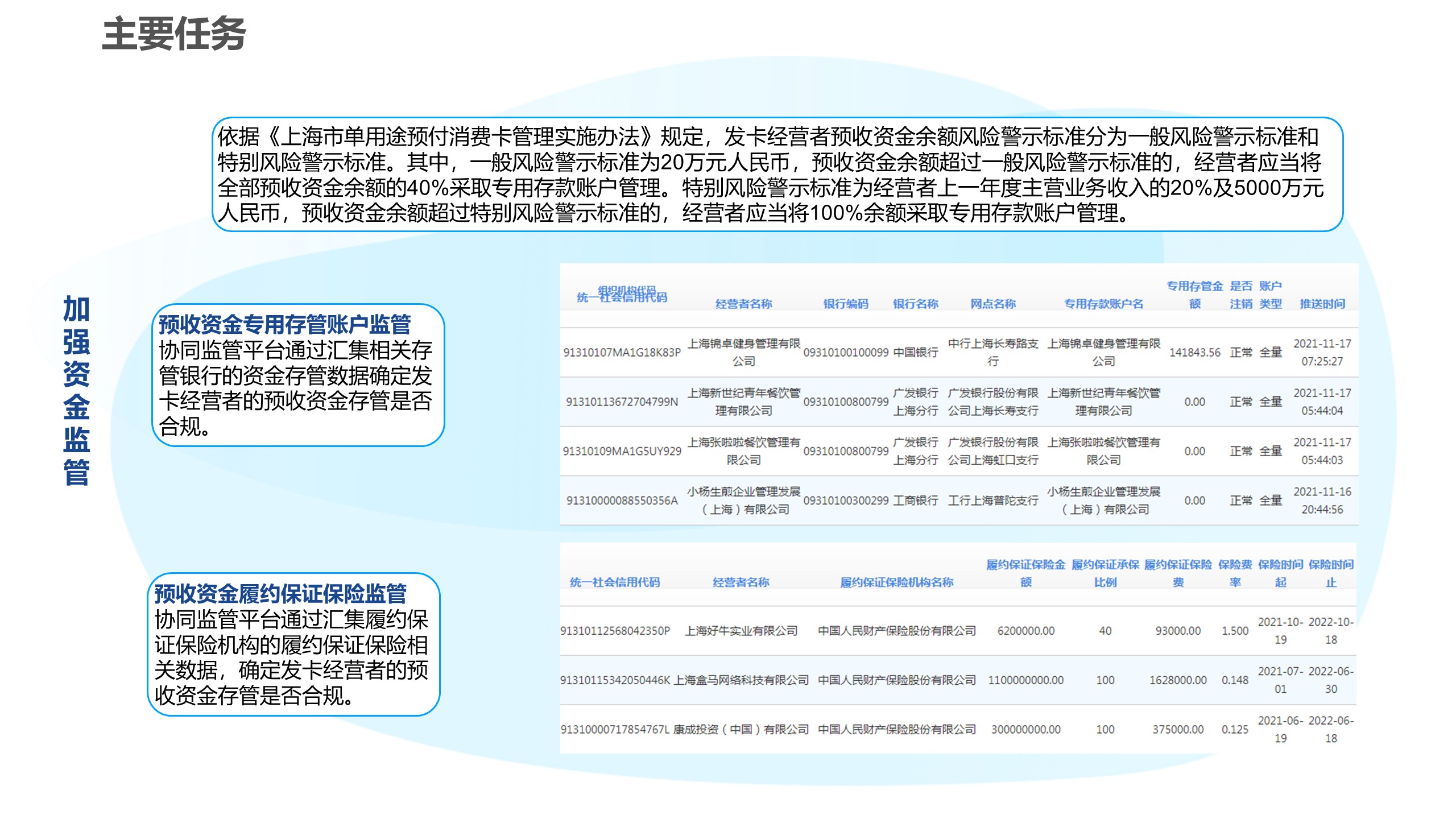Viewport: 1456px width, 819px height.
Task: Click the 银行编码 column header
Action: click(x=846, y=304)
